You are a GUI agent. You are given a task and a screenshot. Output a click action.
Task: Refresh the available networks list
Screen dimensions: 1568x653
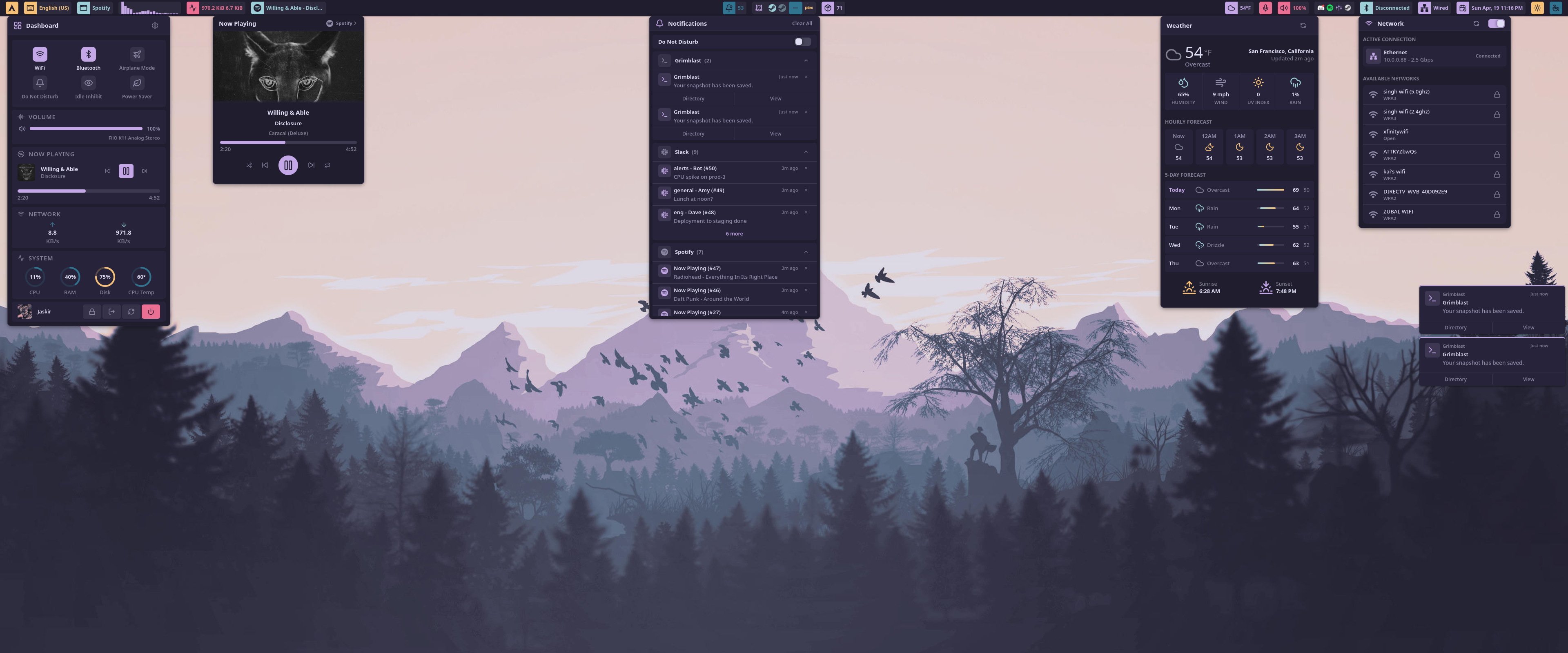tap(1475, 24)
